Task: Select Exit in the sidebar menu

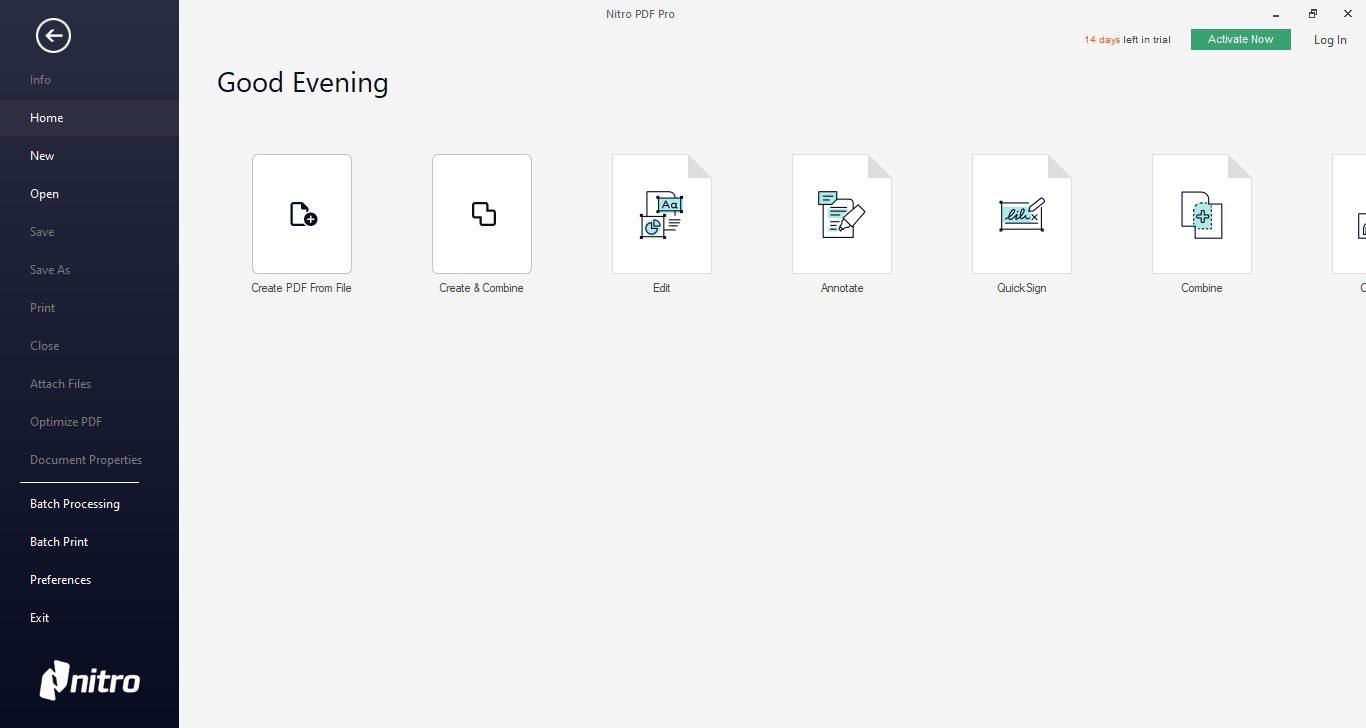Action: coord(89,618)
